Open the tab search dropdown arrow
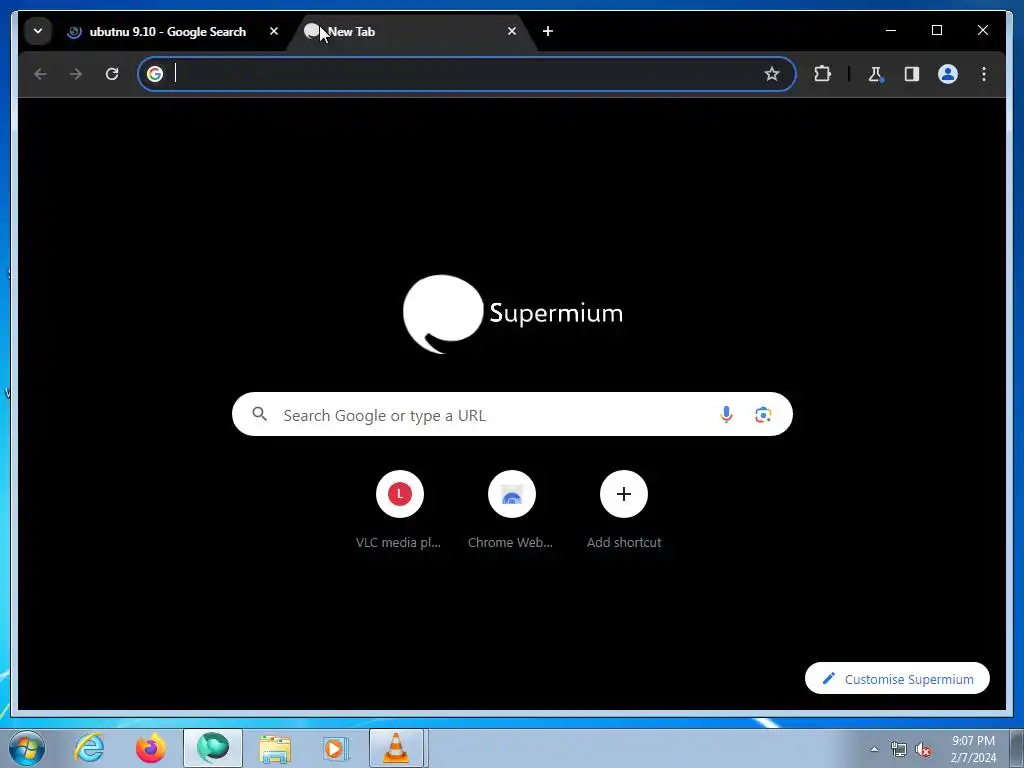The height and width of the screenshot is (768, 1024). (38, 31)
